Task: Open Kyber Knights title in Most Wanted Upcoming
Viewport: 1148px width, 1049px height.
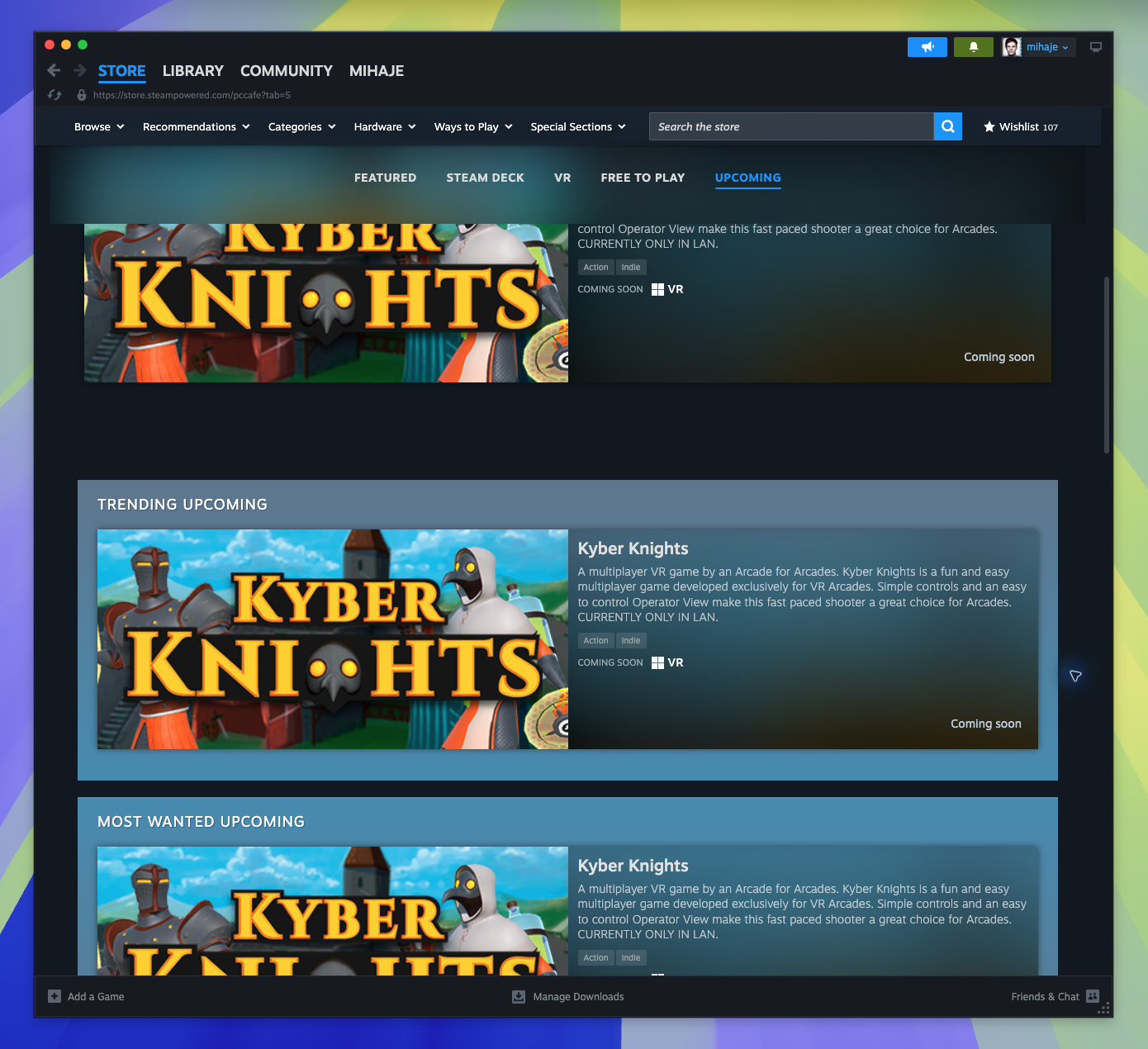Action: (633, 866)
